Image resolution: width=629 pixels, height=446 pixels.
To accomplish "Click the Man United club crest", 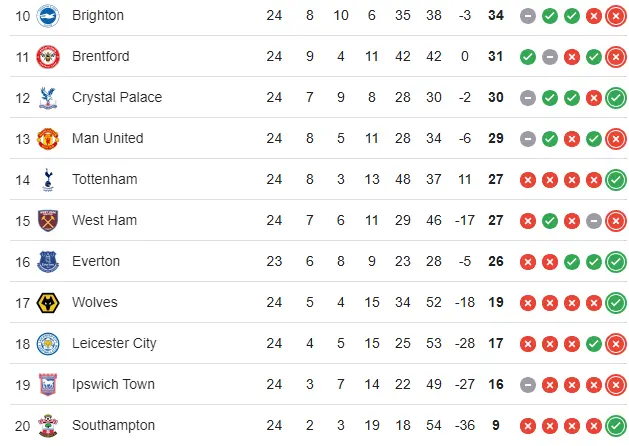I will coord(48,138).
